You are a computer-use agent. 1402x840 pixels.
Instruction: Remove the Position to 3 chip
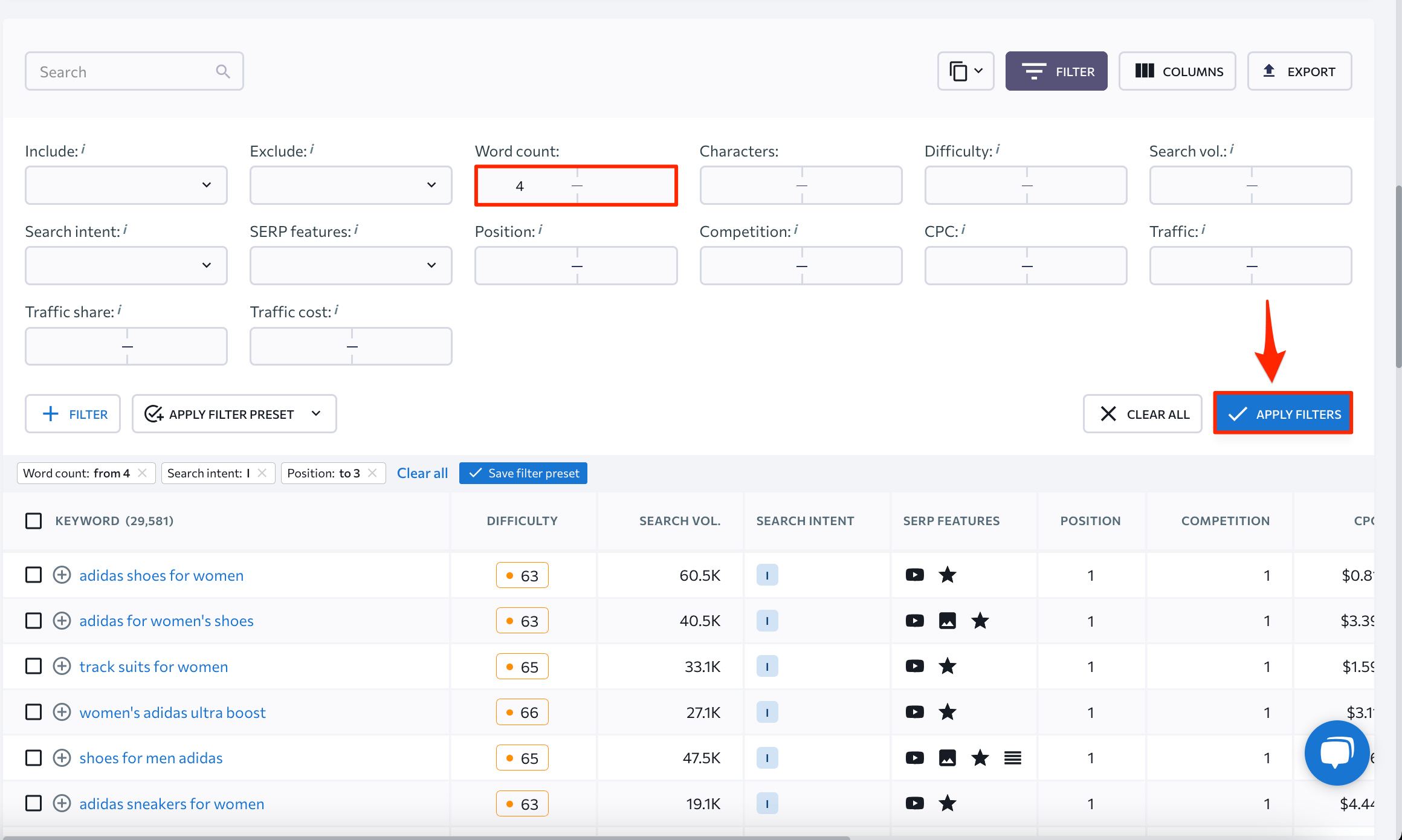coord(372,473)
